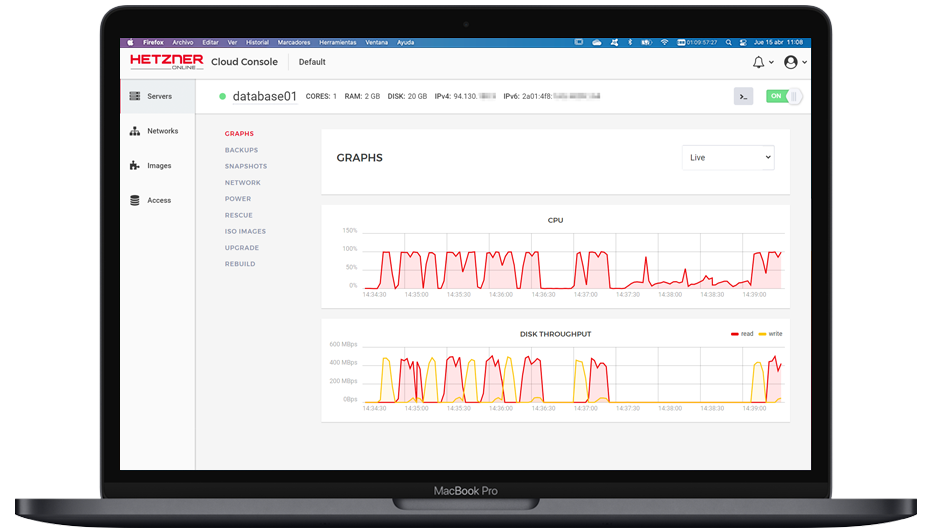Click the Cloud Console title link

pos(244,62)
